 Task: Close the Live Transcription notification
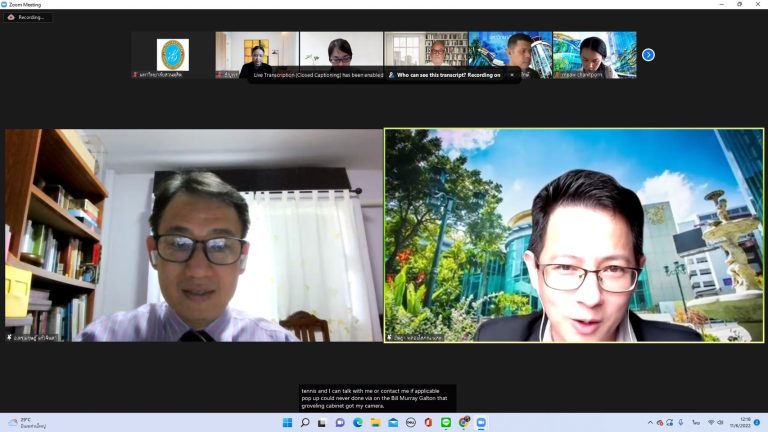512,74
